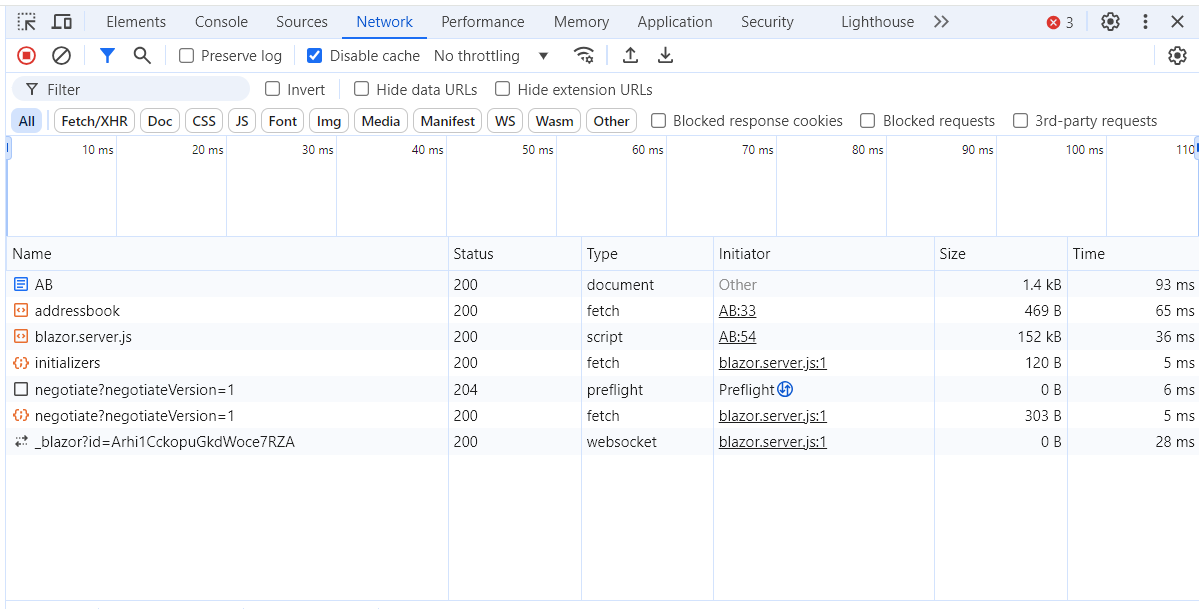1199x609 pixels.
Task: Toggle the device toolbar icon
Action: 62,22
